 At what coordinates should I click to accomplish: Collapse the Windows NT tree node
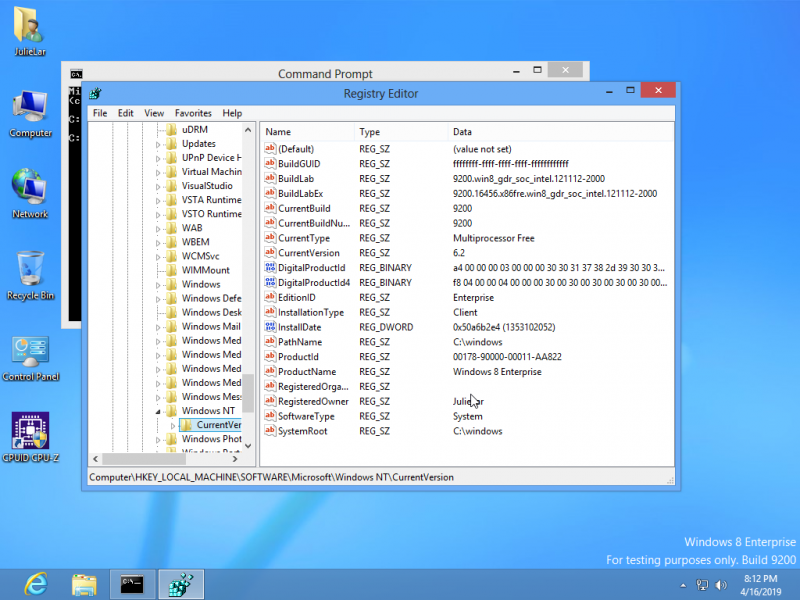pyautogui.click(x=158, y=411)
